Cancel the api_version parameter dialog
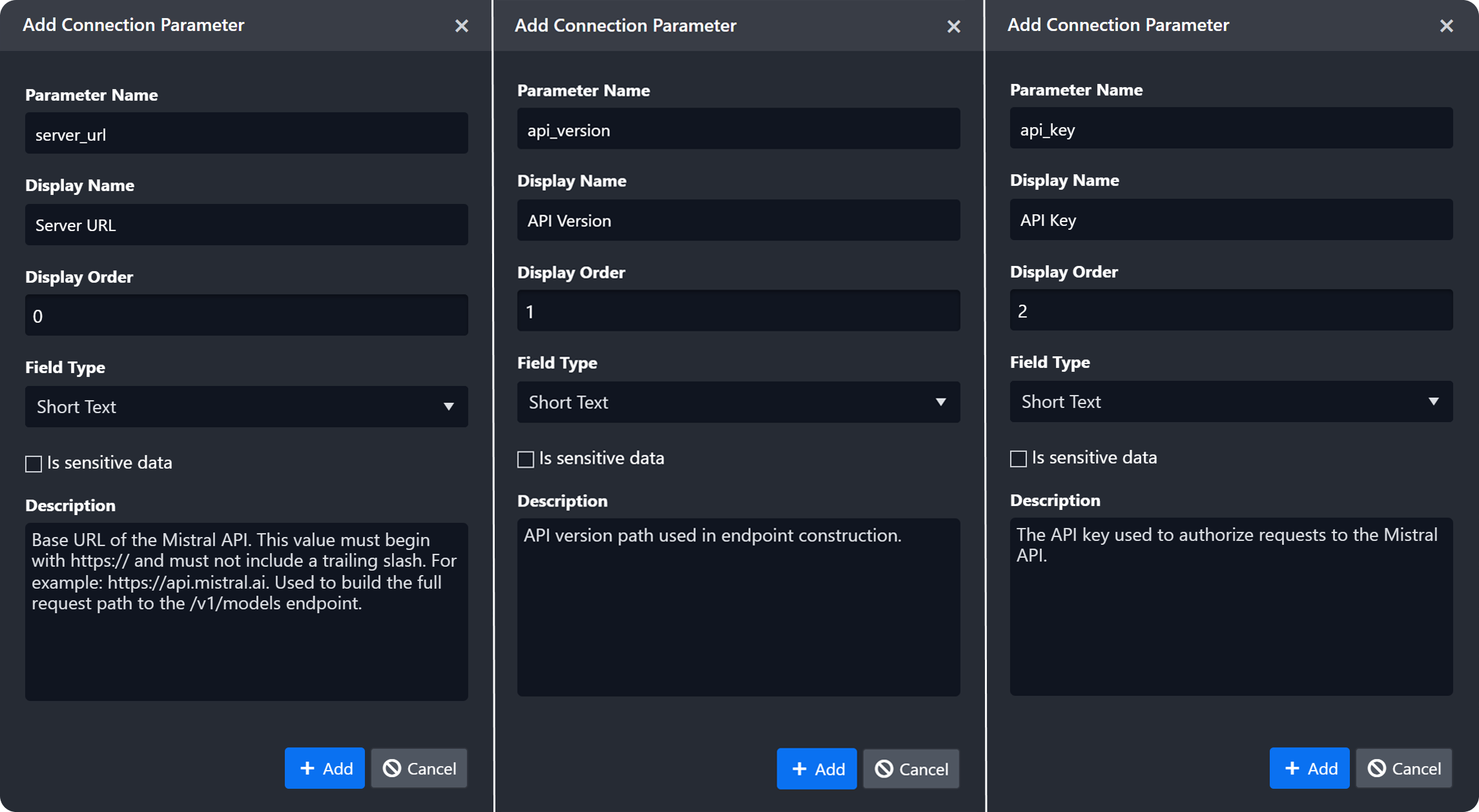Screen dimensions: 1479x812 tap(911, 769)
